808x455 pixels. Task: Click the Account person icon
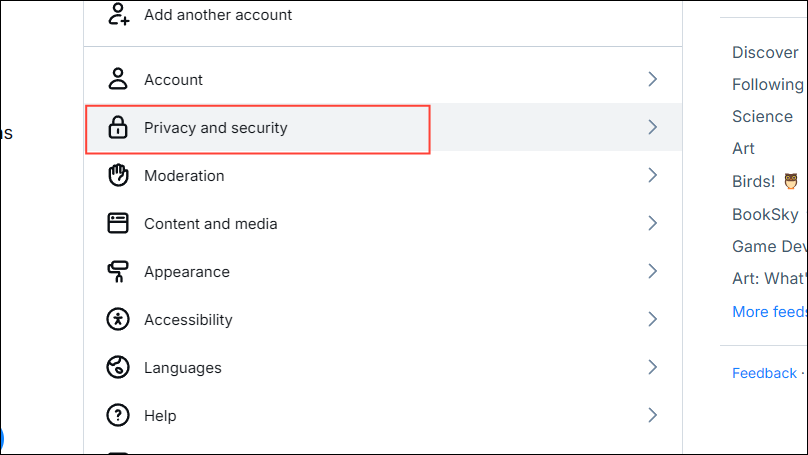point(118,79)
